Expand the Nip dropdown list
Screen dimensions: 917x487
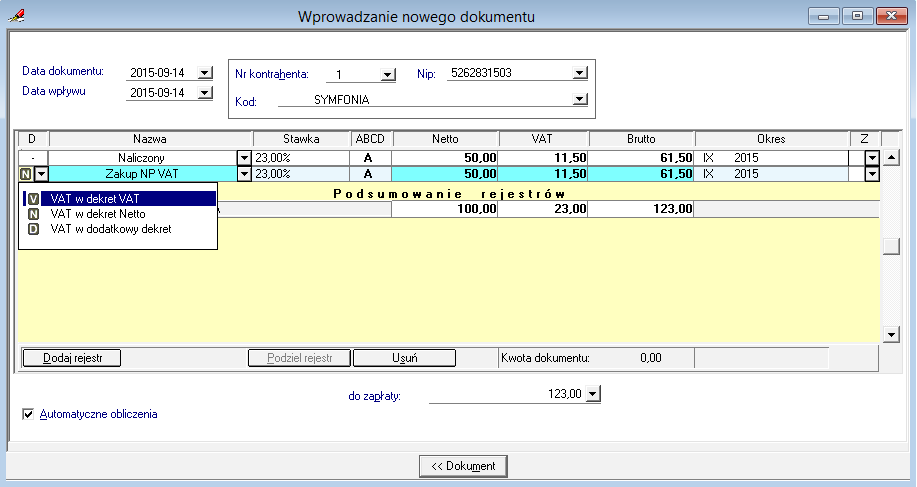(x=580, y=73)
